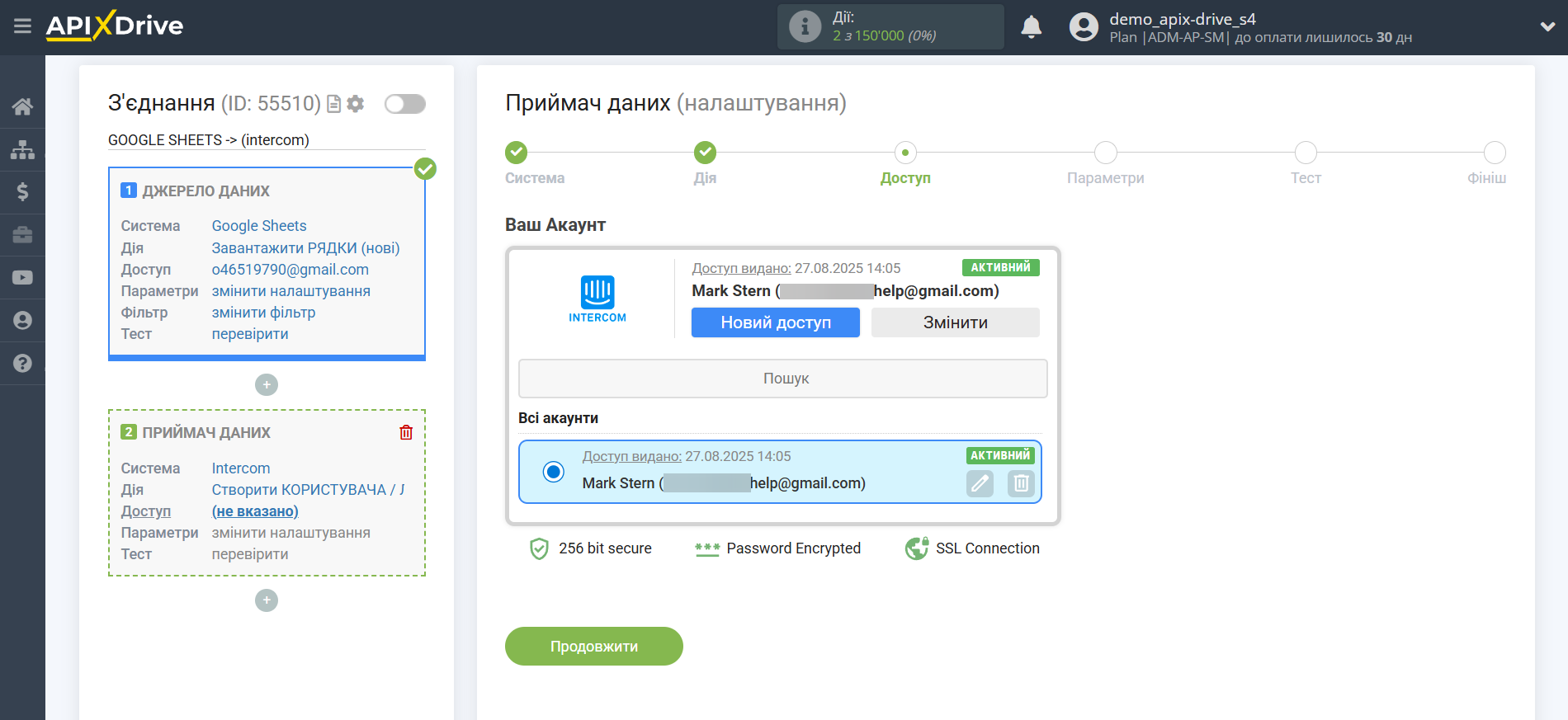The image size is (1568, 720).
Task: Click the Пошук search field
Action: (x=782, y=379)
